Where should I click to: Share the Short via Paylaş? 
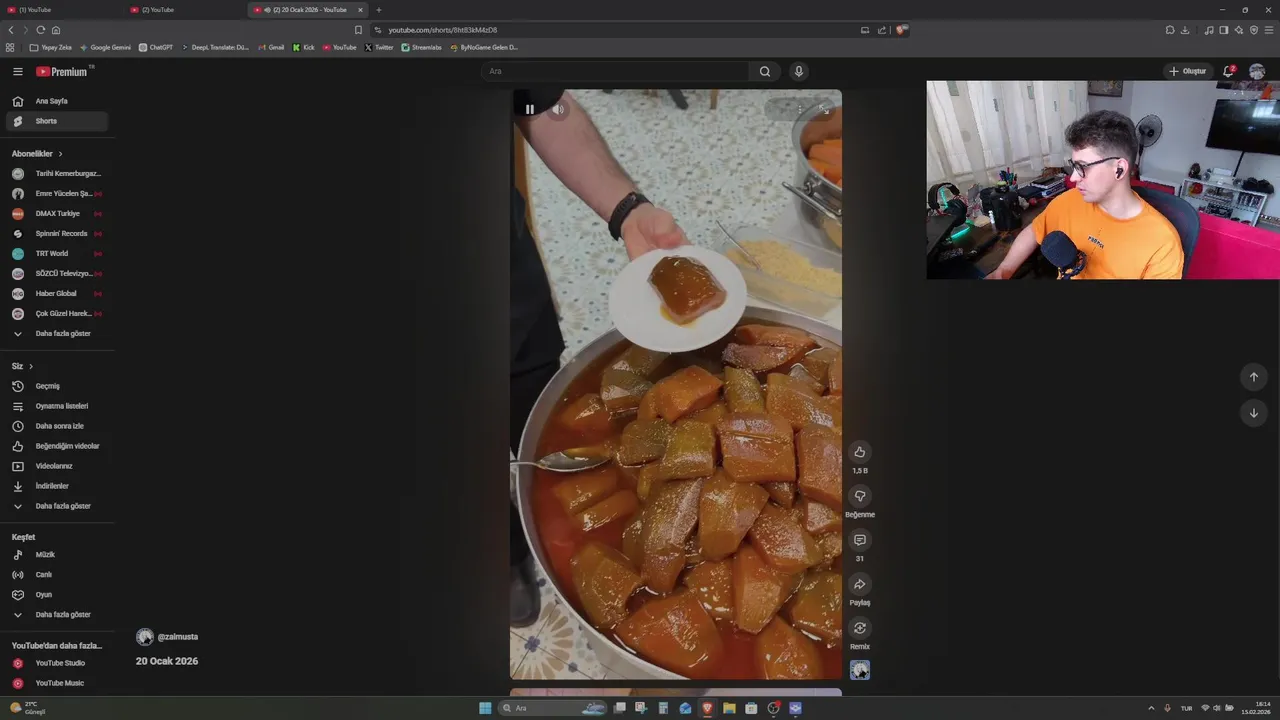859,584
